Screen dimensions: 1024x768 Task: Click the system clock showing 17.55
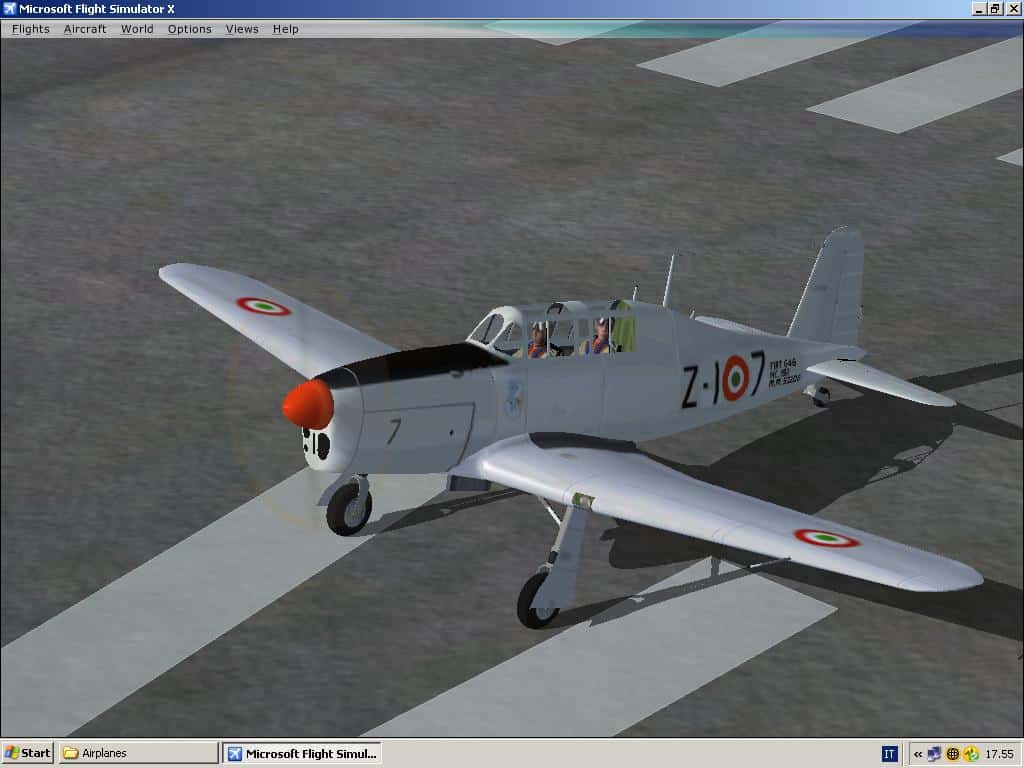tap(999, 754)
